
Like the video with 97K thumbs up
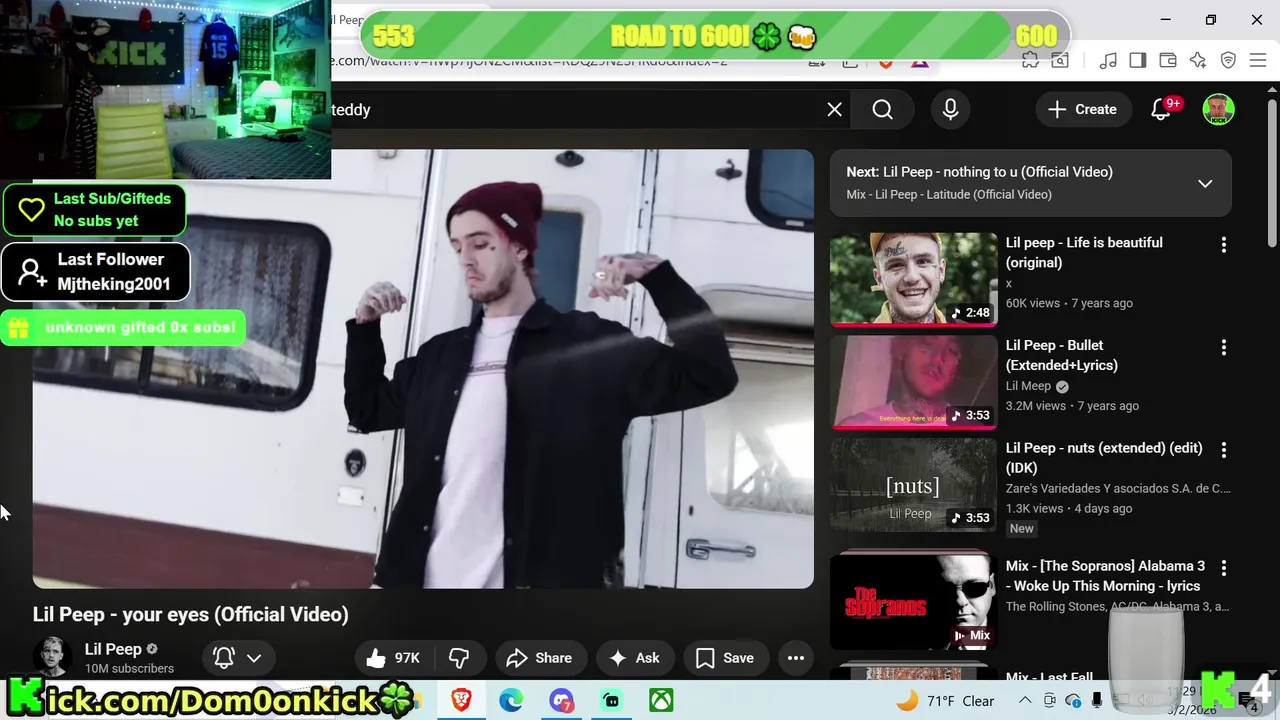point(393,658)
